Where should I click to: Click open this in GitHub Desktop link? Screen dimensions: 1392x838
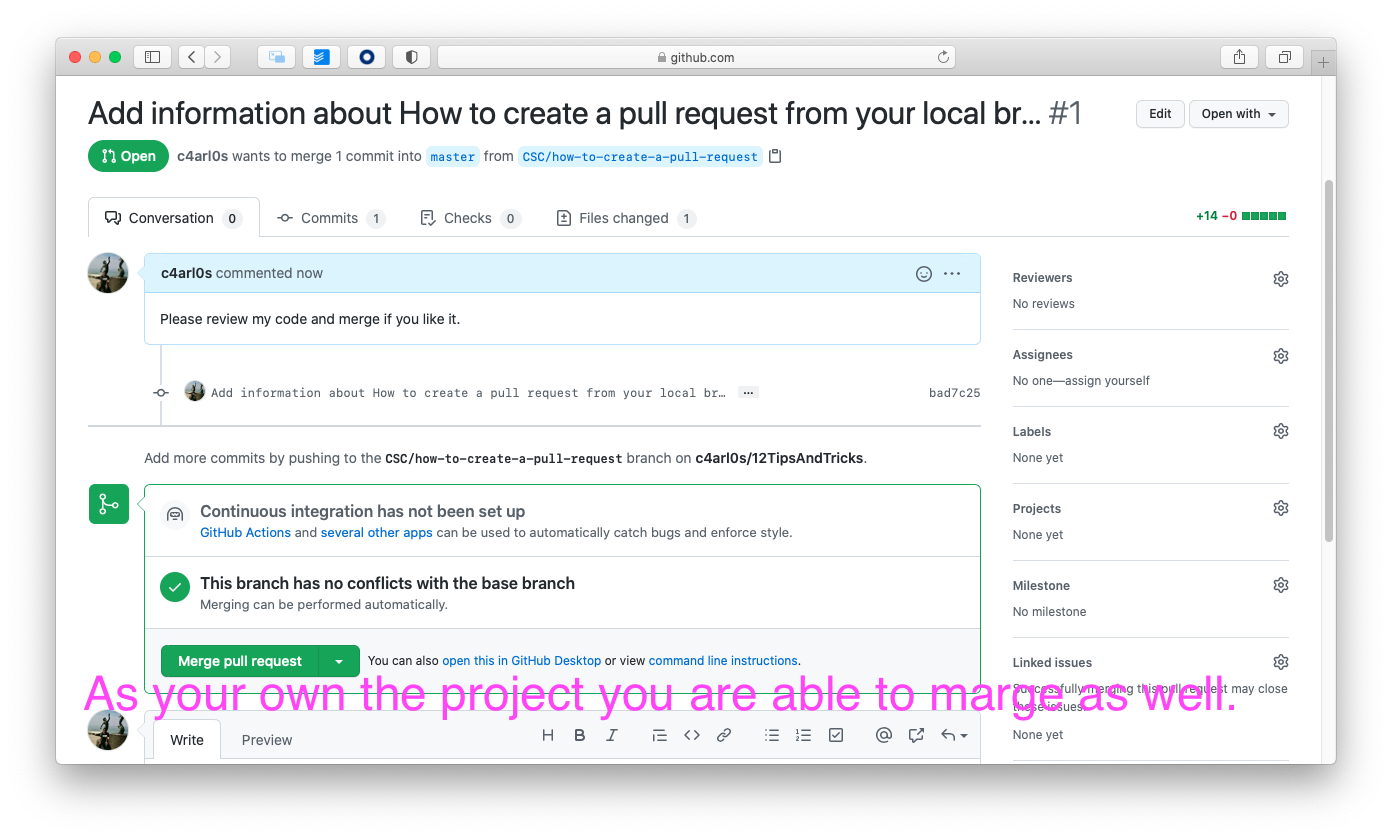click(522, 661)
